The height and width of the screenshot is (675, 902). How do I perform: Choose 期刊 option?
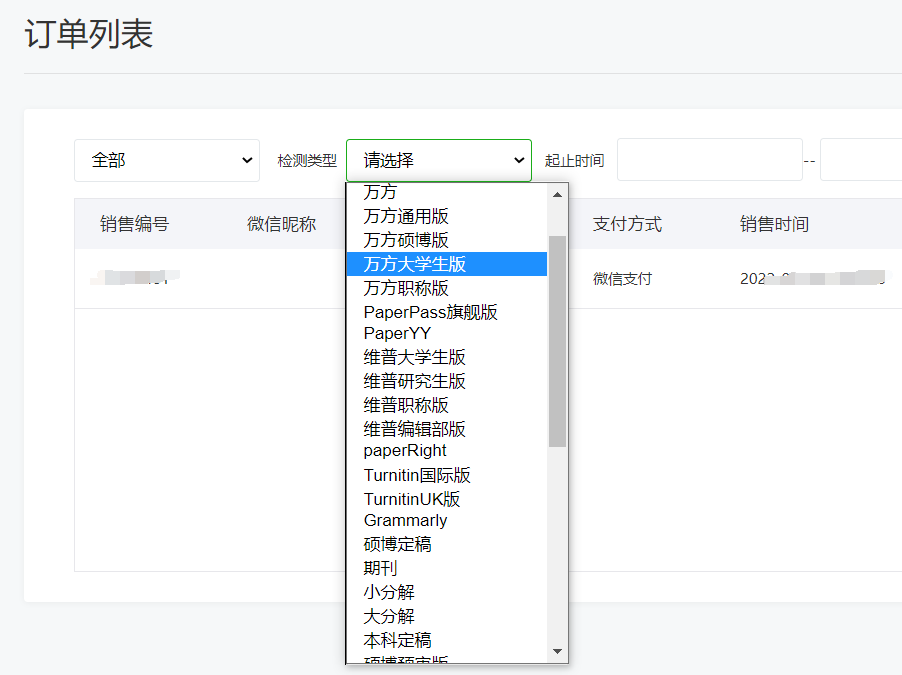447,568
